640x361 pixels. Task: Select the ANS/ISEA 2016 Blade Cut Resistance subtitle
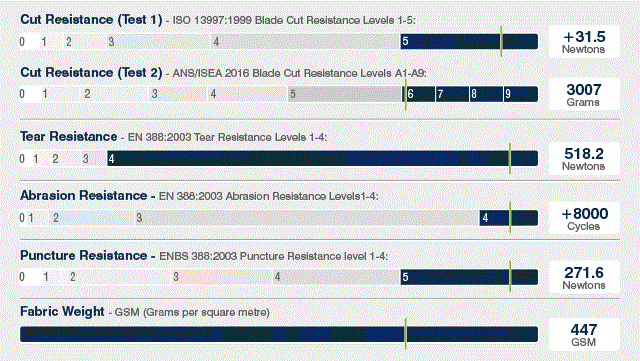point(300,74)
